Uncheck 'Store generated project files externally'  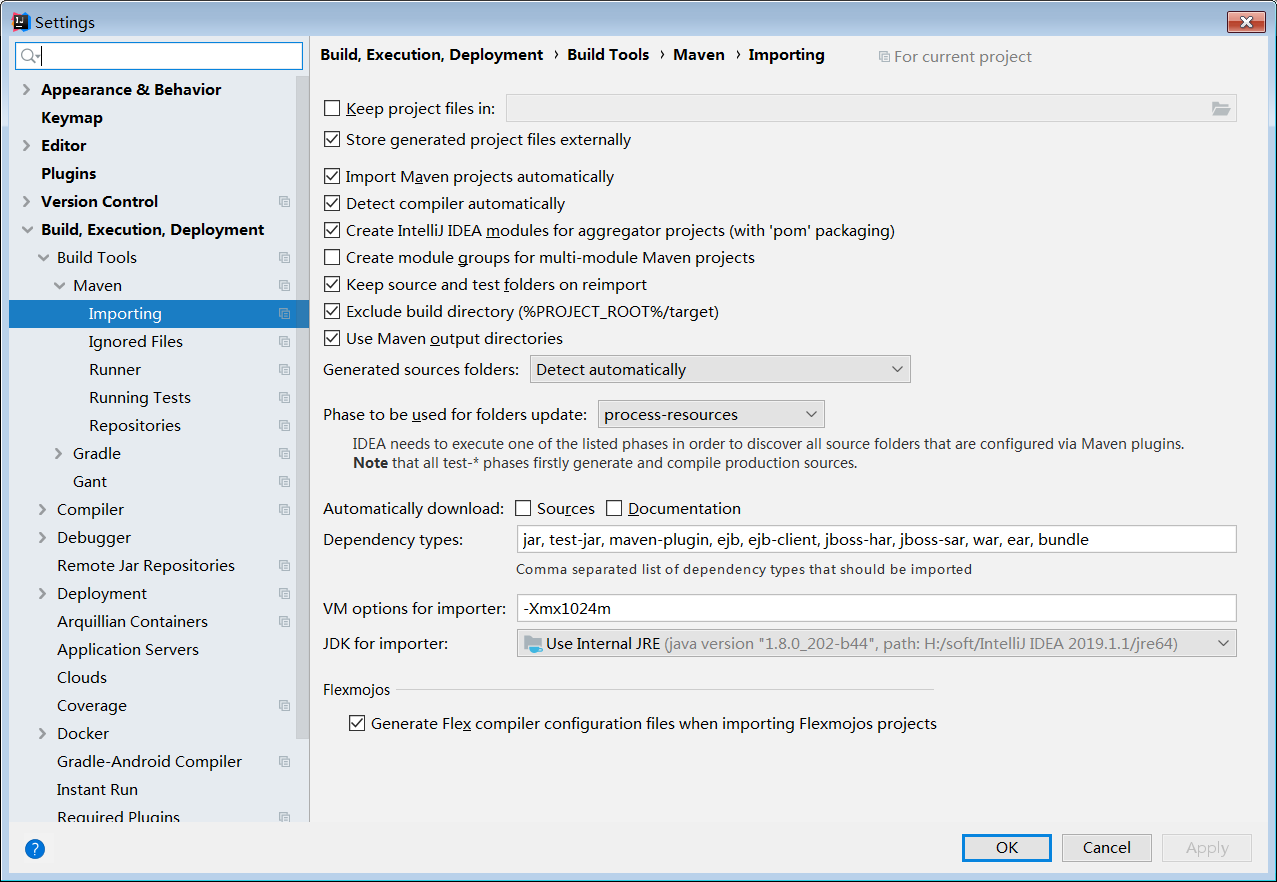pyautogui.click(x=332, y=140)
